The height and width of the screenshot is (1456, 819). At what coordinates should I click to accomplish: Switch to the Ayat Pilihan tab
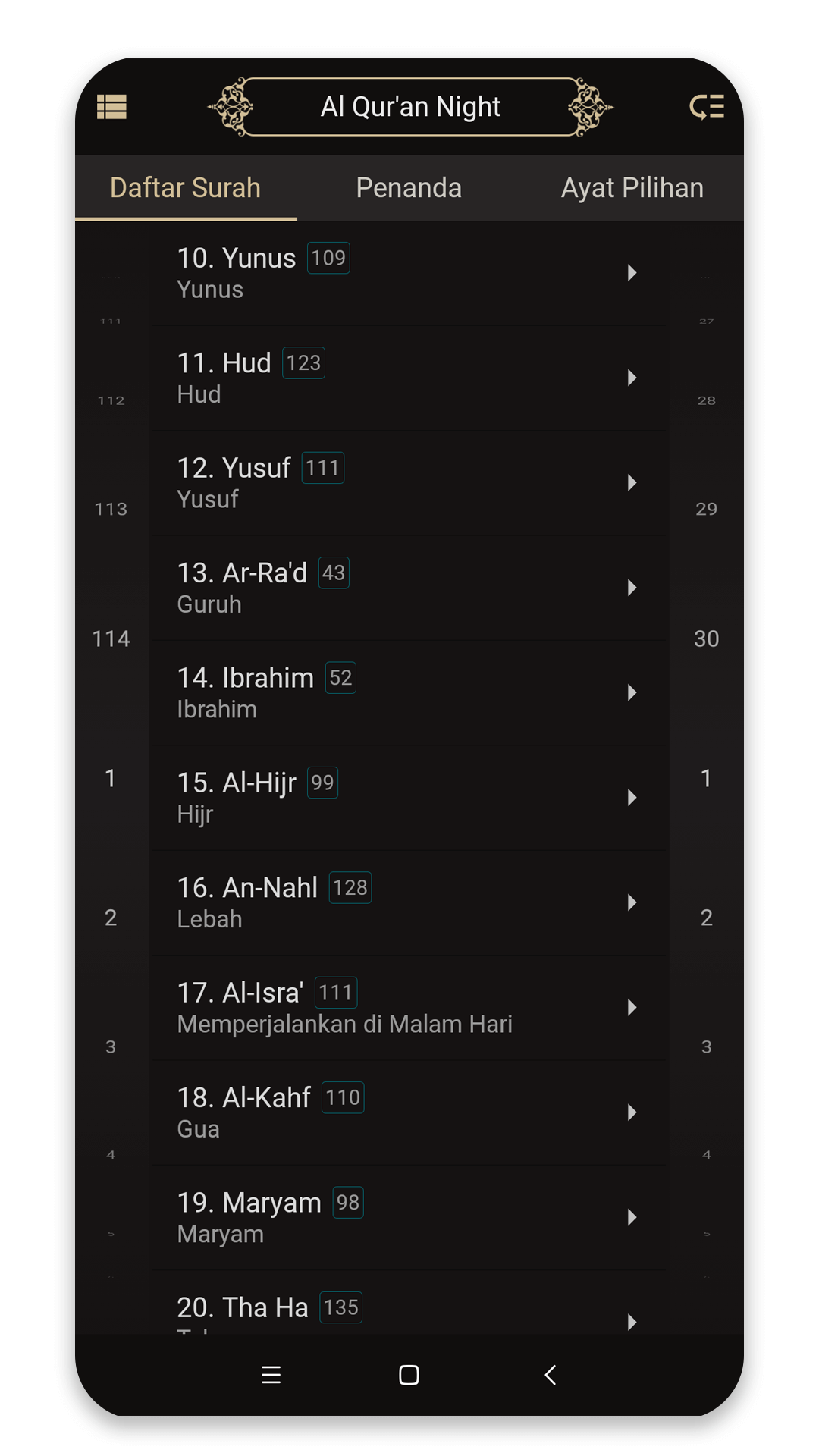632,188
